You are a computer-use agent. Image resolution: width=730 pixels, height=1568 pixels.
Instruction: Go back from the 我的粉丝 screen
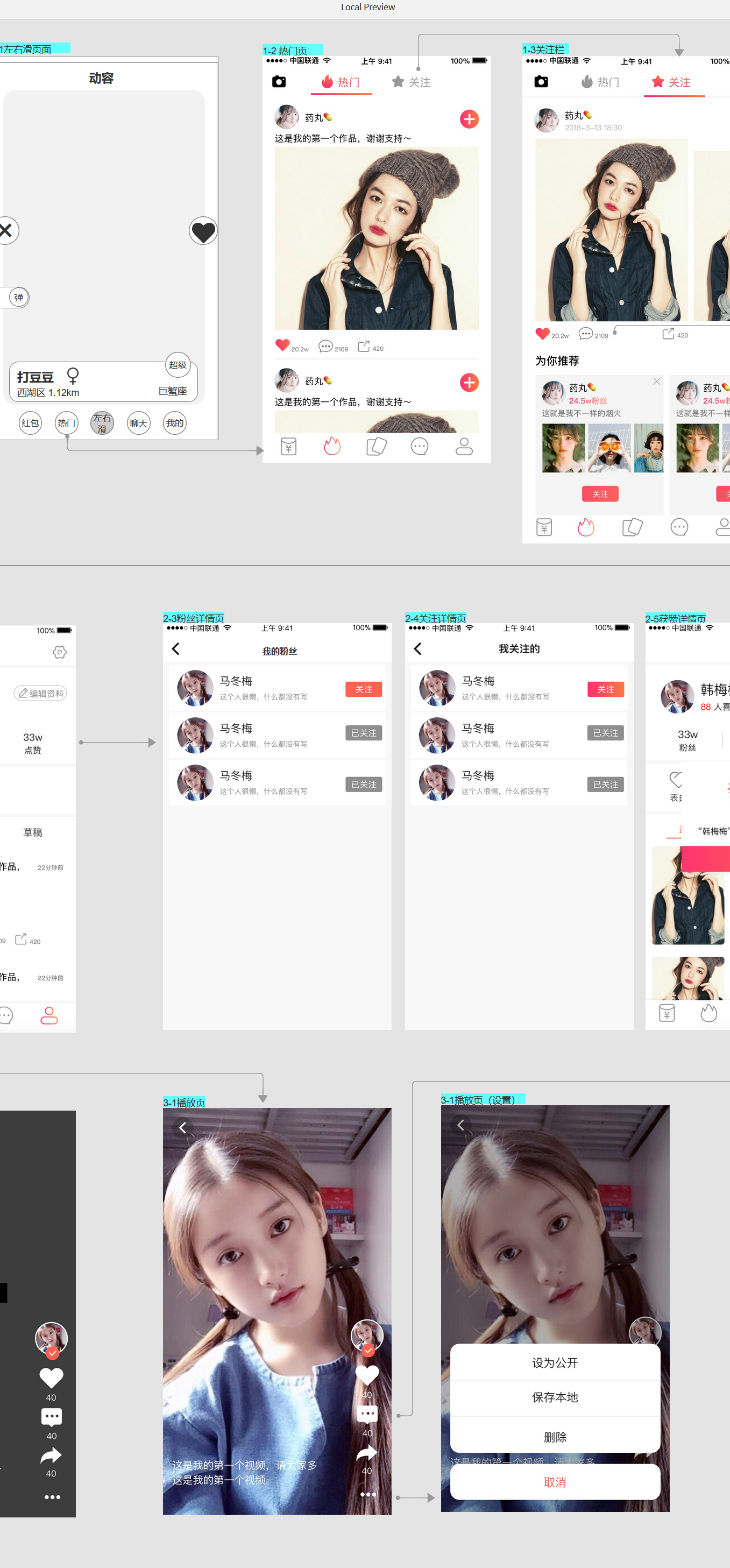176,649
